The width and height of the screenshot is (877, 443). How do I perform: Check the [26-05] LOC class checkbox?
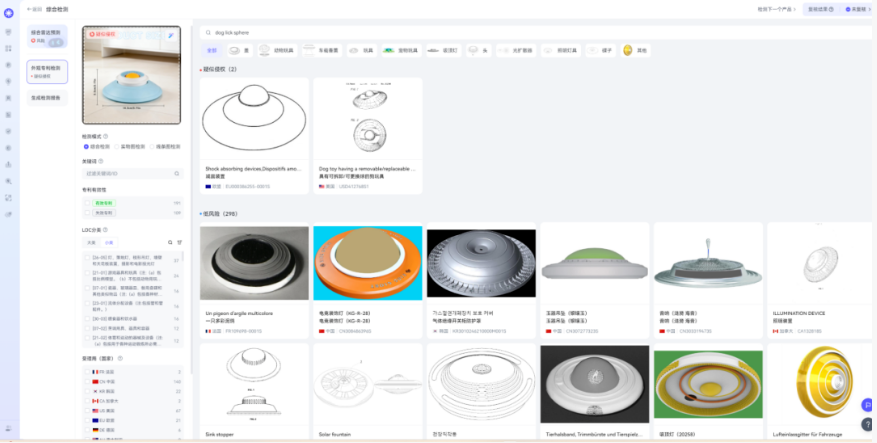[x=87, y=258]
